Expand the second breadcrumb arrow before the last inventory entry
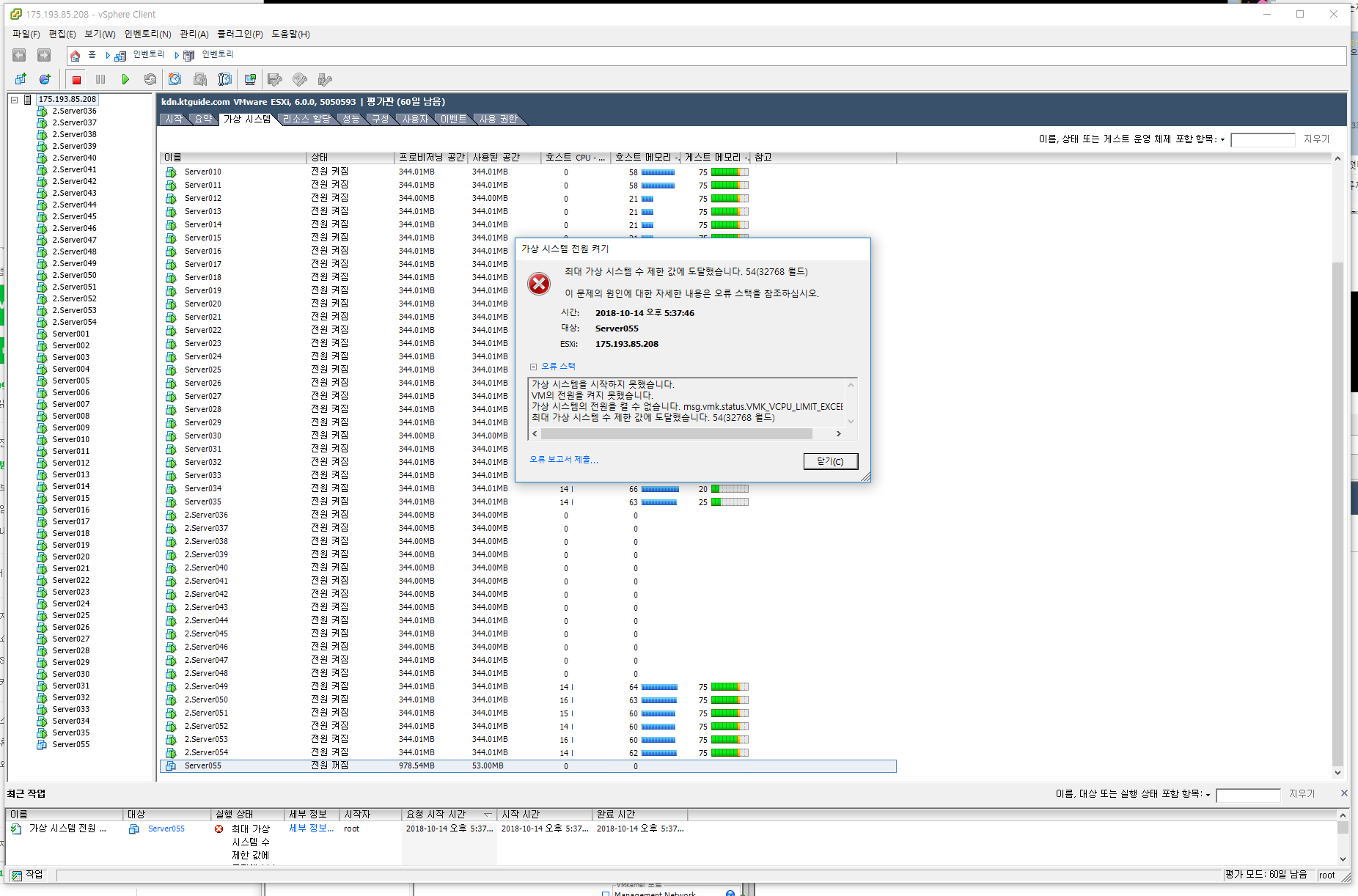The width and height of the screenshot is (1358, 896). tap(177, 56)
